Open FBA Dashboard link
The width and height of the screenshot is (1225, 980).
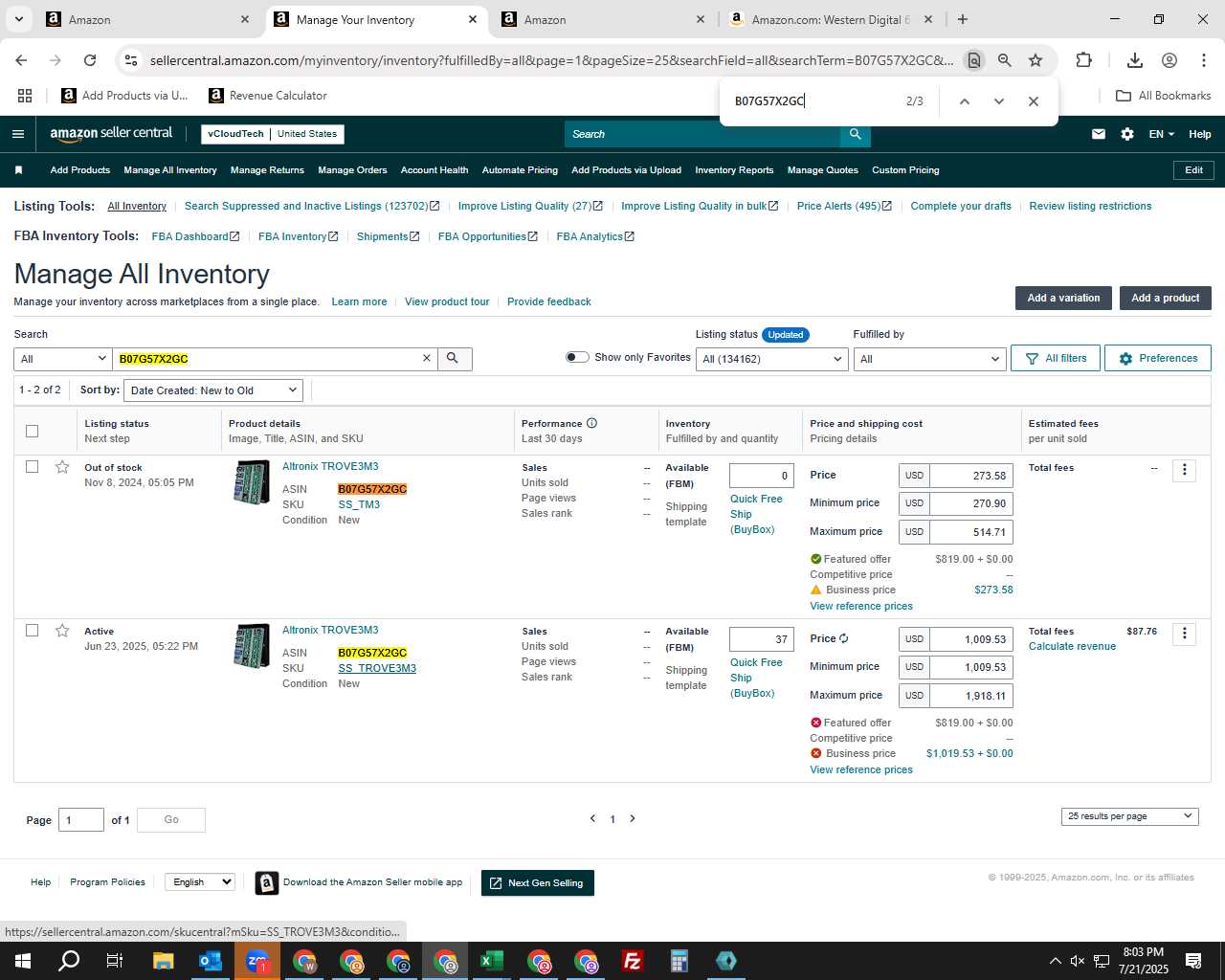[x=195, y=236]
